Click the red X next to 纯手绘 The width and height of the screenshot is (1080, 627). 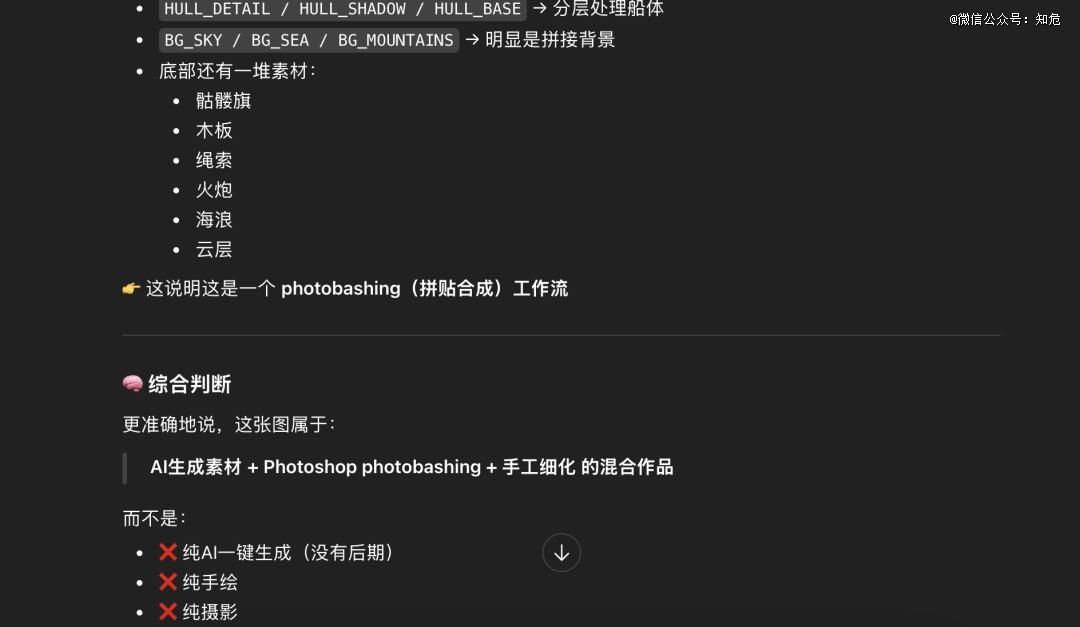167,582
